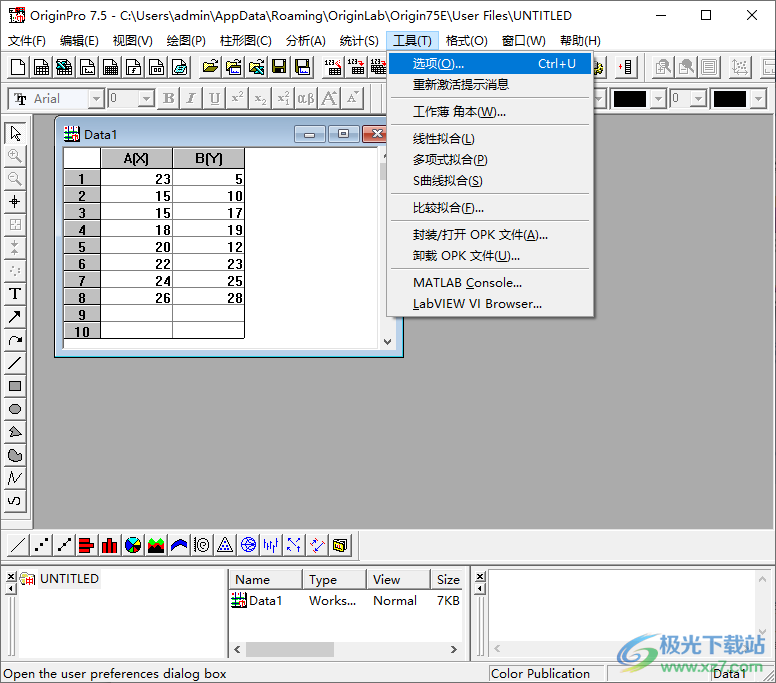Plot data as Line graph

(18, 545)
